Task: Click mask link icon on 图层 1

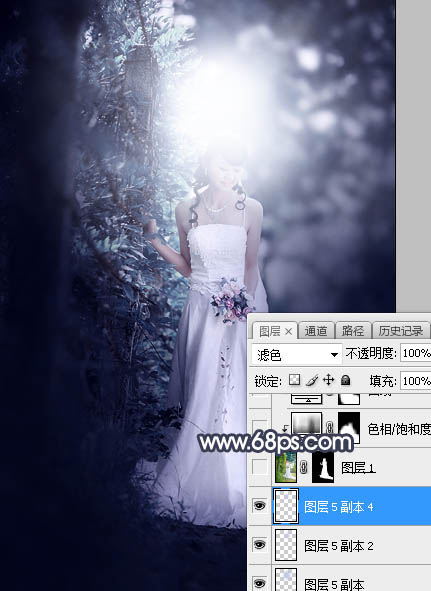Action: point(304,468)
